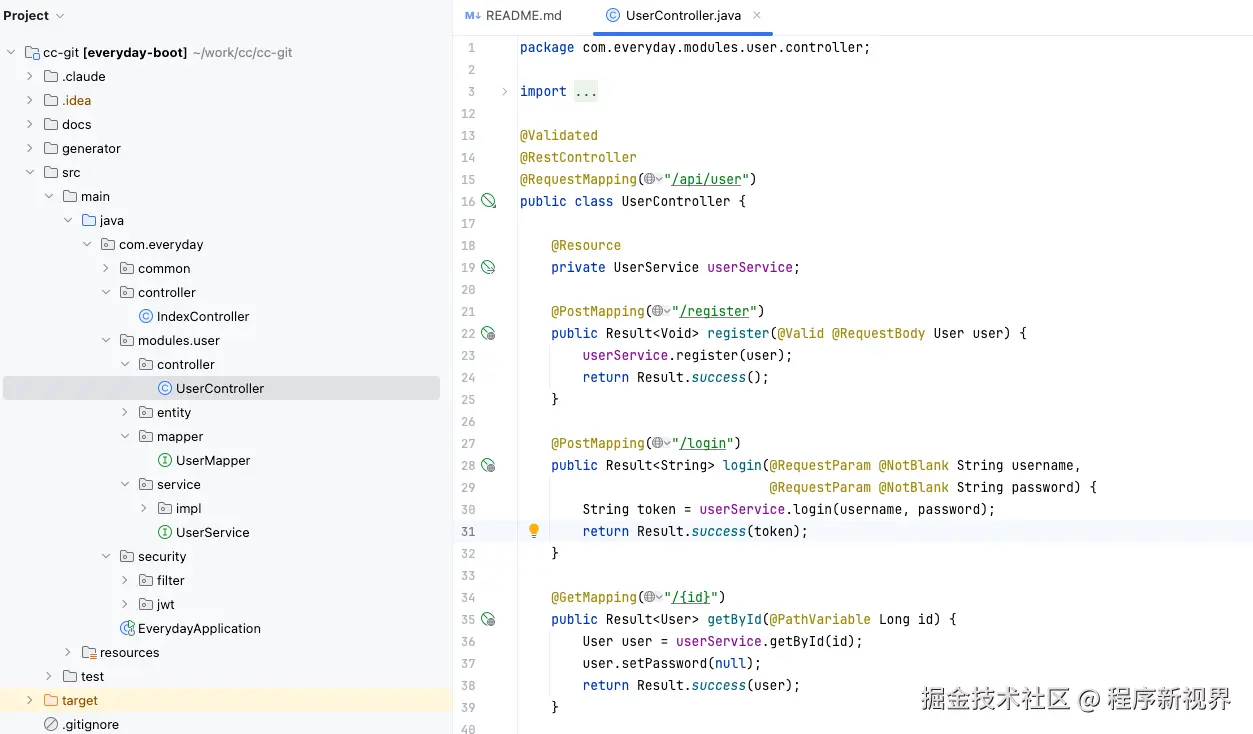Screen dimensions: 1253x734
Task: Open EverydayApplication in the project tree
Action: pyautogui.click(x=199, y=628)
